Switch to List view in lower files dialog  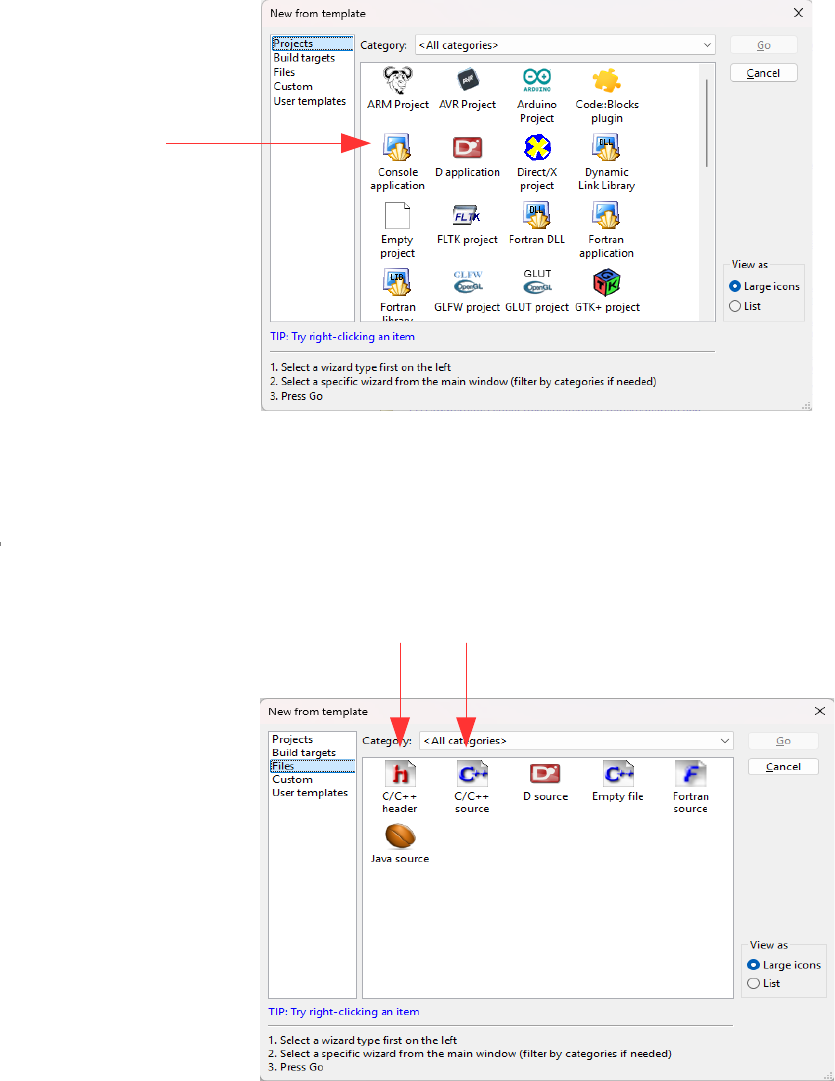point(754,984)
